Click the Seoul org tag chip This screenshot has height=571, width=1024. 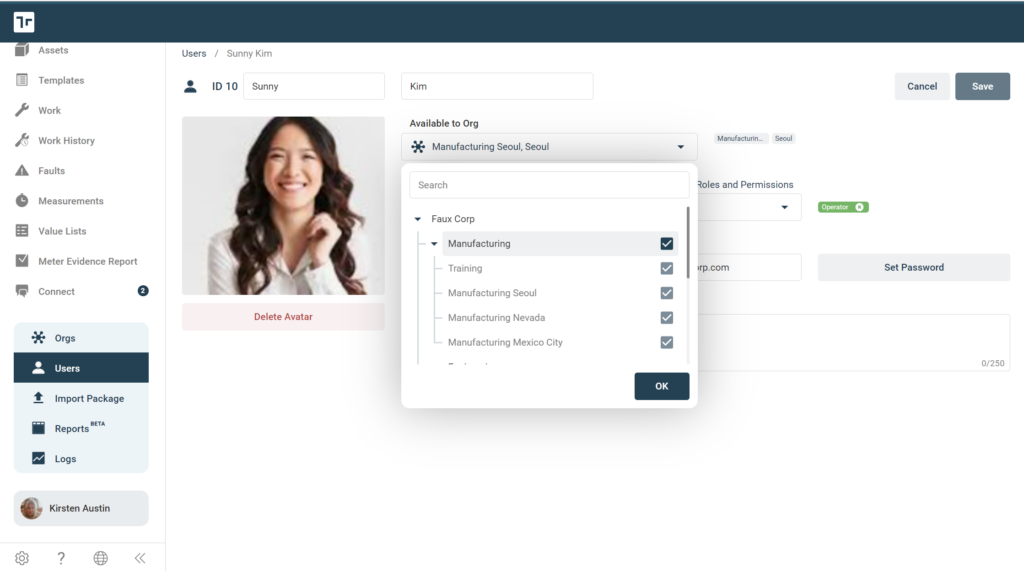click(783, 139)
